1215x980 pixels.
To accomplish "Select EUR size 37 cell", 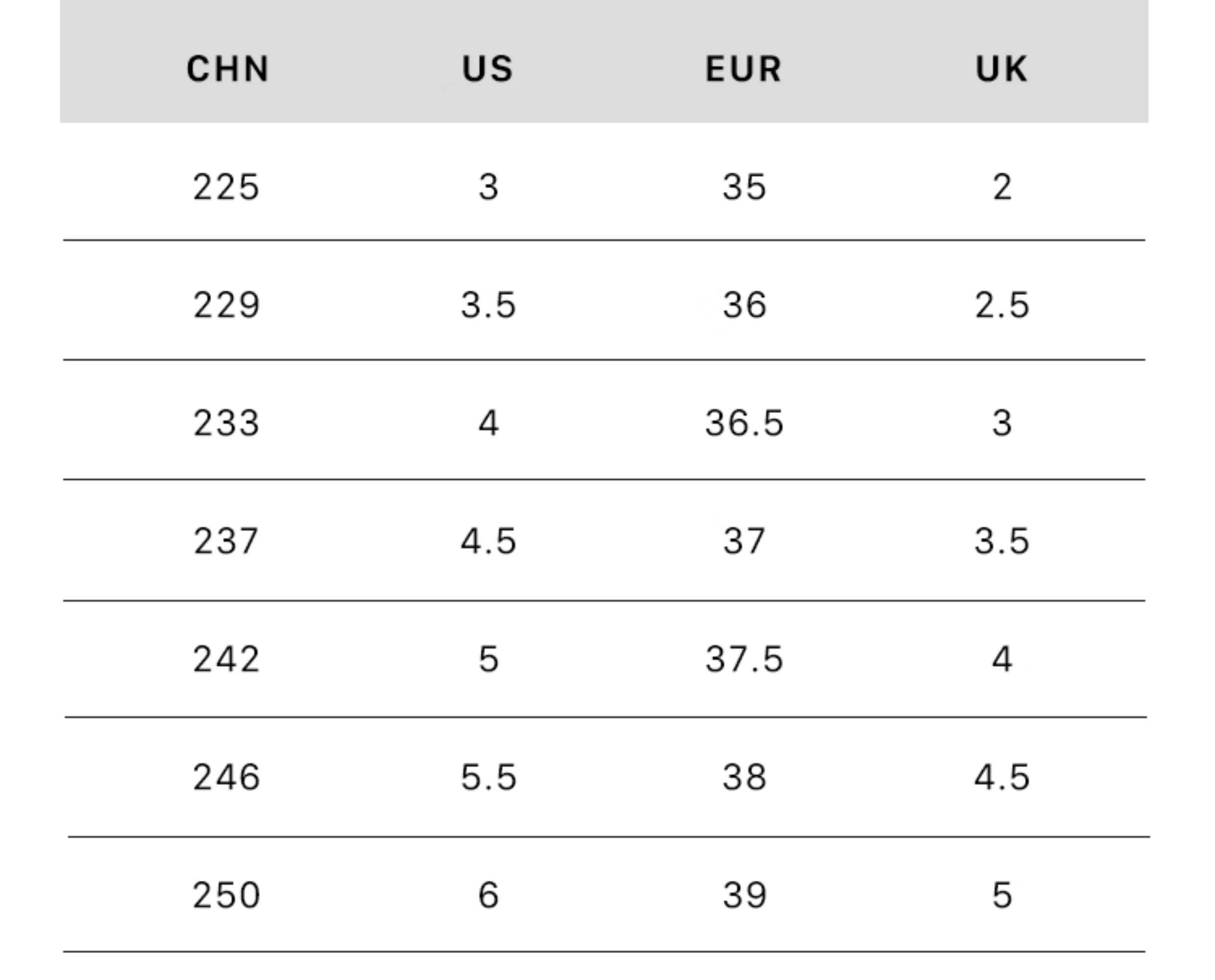I will (x=744, y=541).
